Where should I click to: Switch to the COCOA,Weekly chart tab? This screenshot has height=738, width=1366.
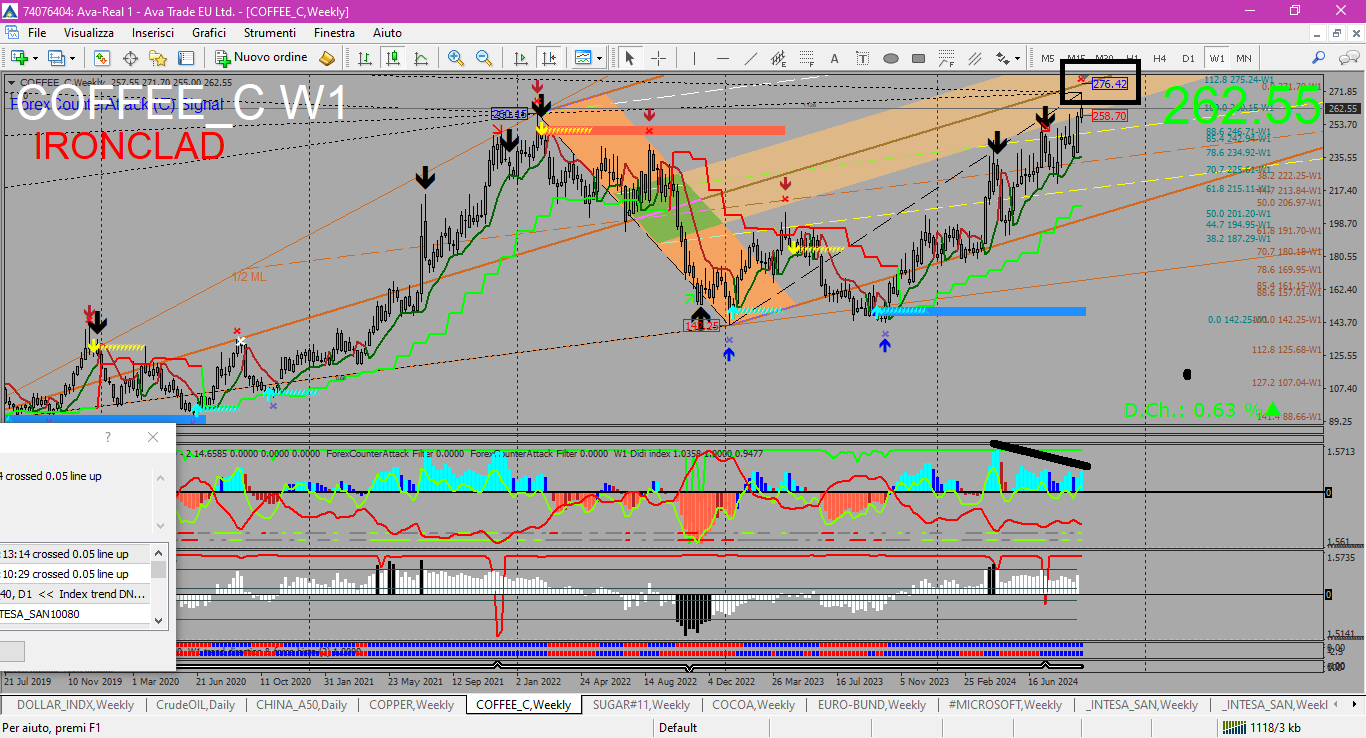[x=753, y=704]
